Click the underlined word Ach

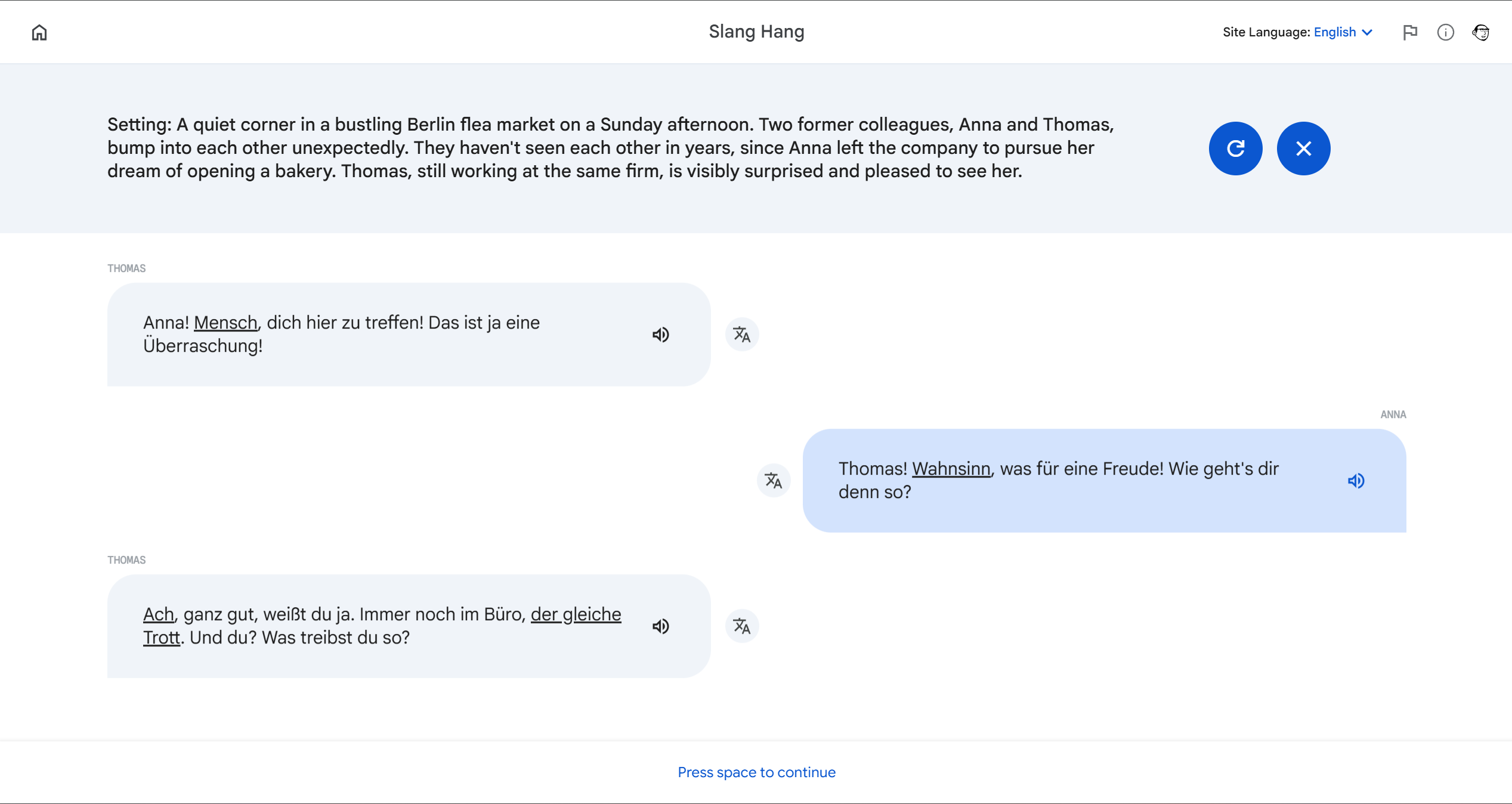click(158, 614)
